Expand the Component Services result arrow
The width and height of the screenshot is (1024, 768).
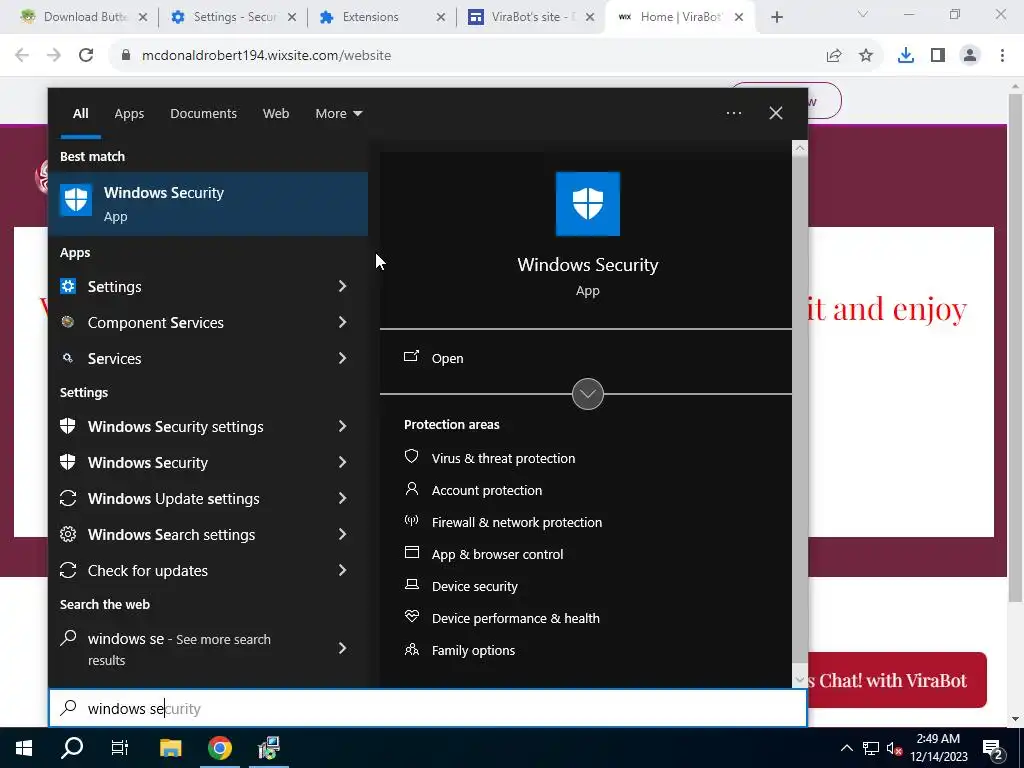pyautogui.click(x=342, y=322)
